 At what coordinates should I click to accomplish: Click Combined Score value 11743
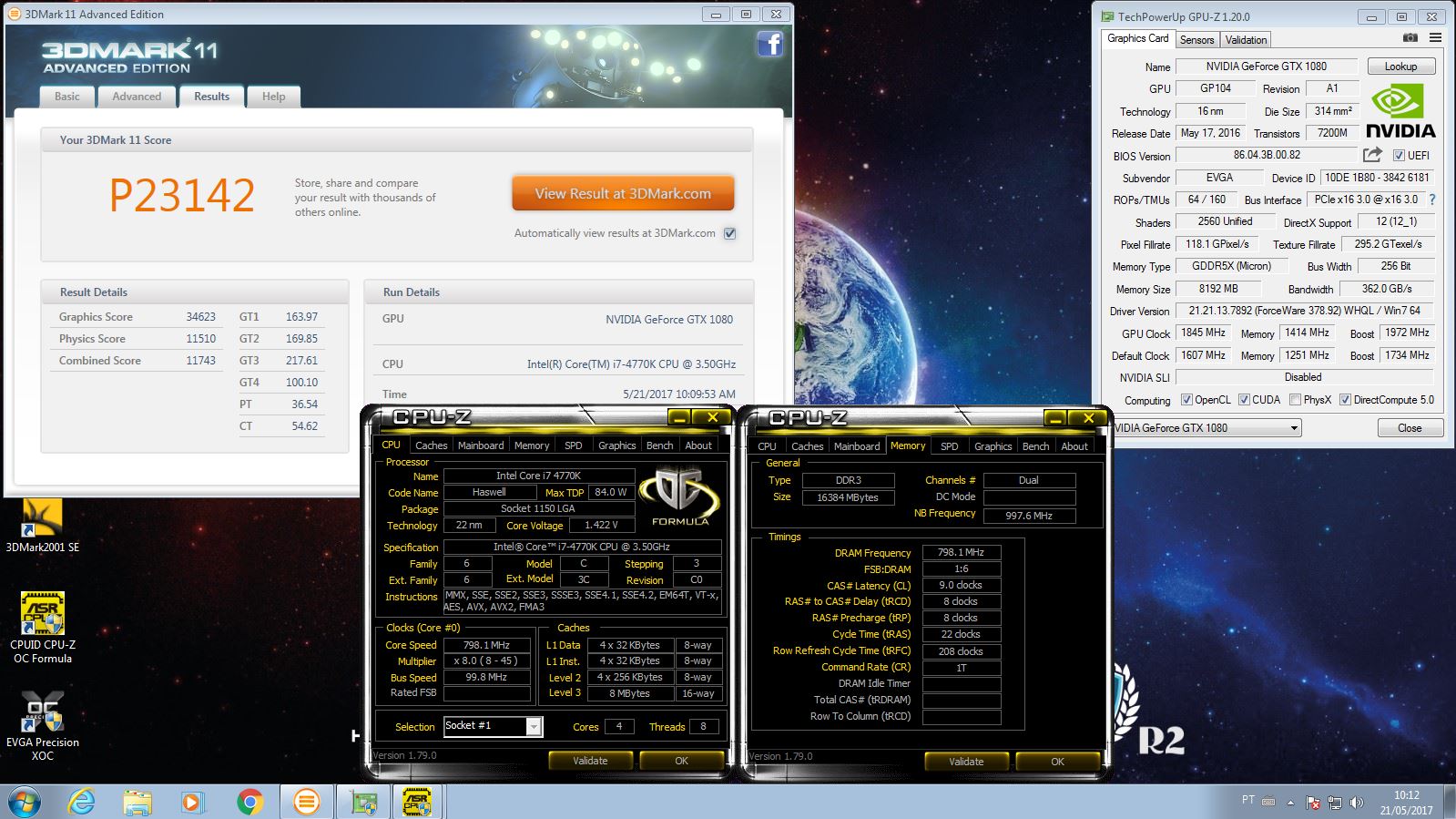point(200,361)
